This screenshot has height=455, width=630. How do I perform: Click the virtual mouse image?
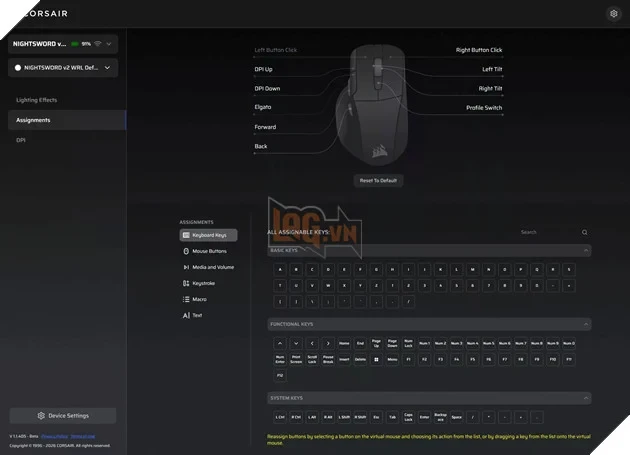click(x=372, y=105)
